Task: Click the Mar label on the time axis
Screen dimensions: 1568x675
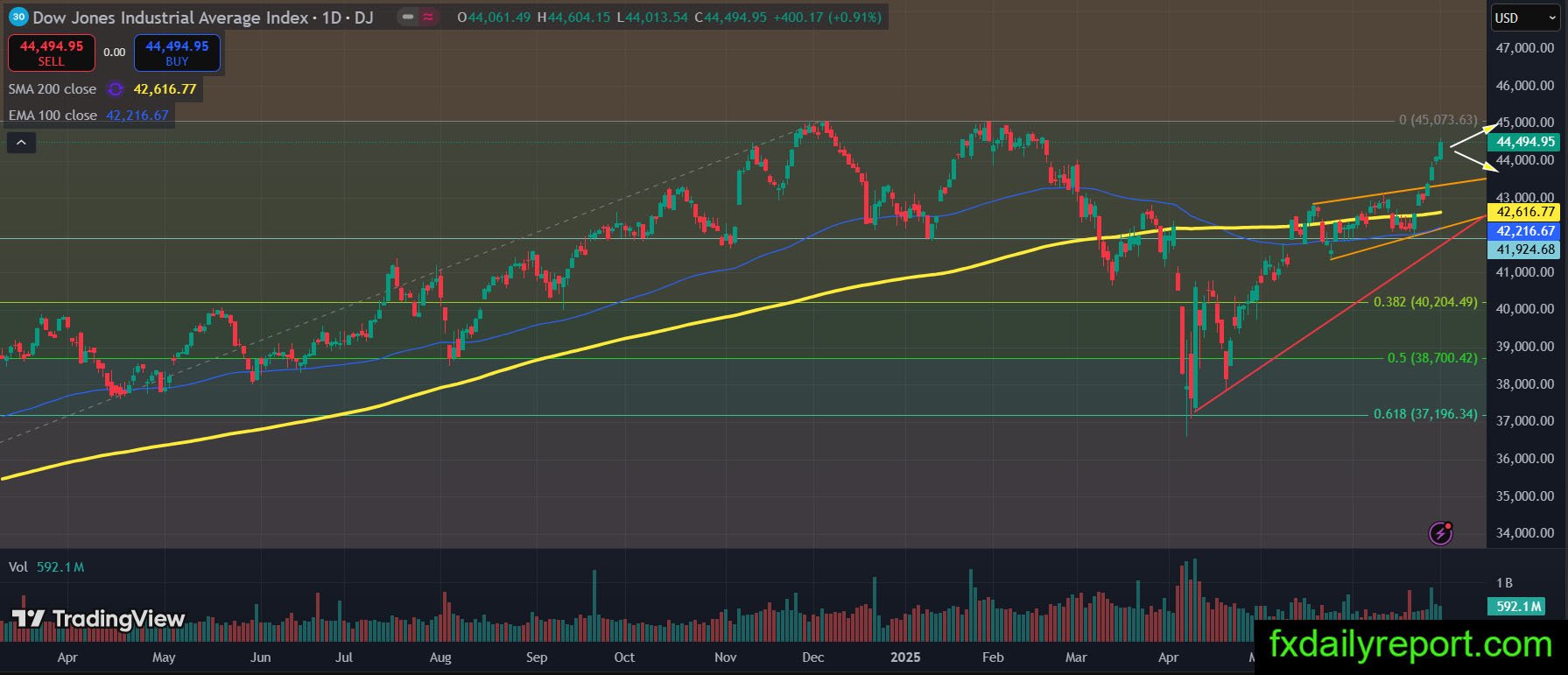Action: [x=1076, y=657]
